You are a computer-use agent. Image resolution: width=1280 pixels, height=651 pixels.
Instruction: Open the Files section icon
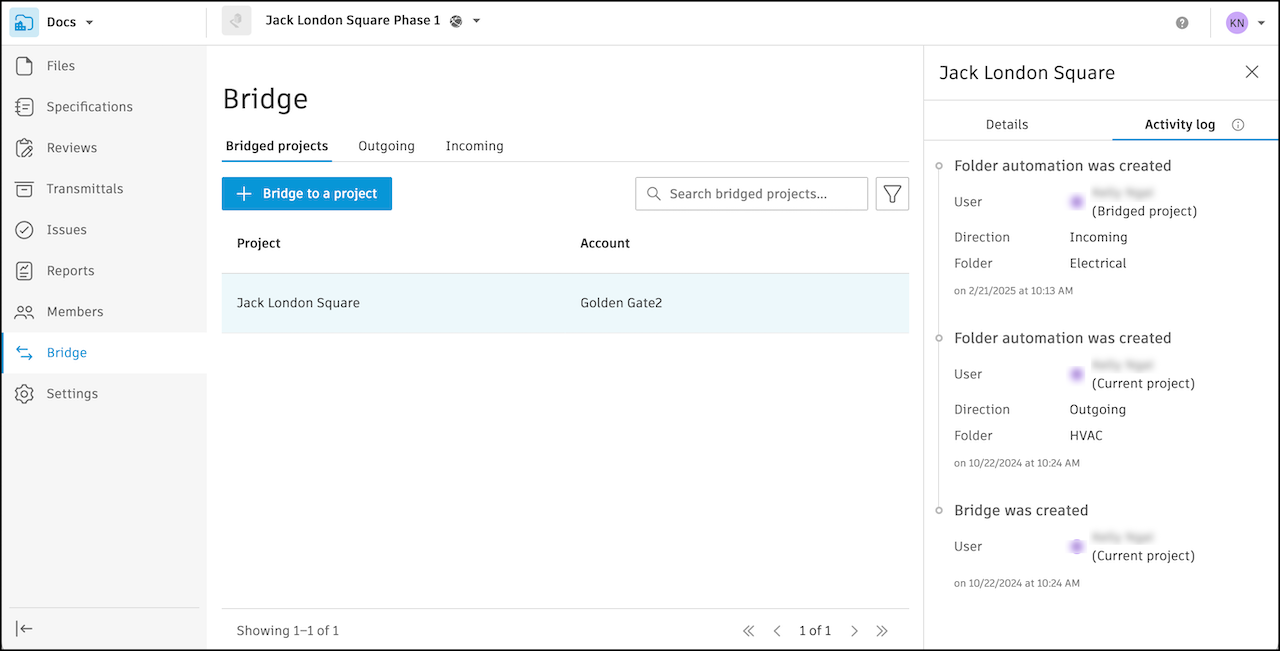coord(25,66)
